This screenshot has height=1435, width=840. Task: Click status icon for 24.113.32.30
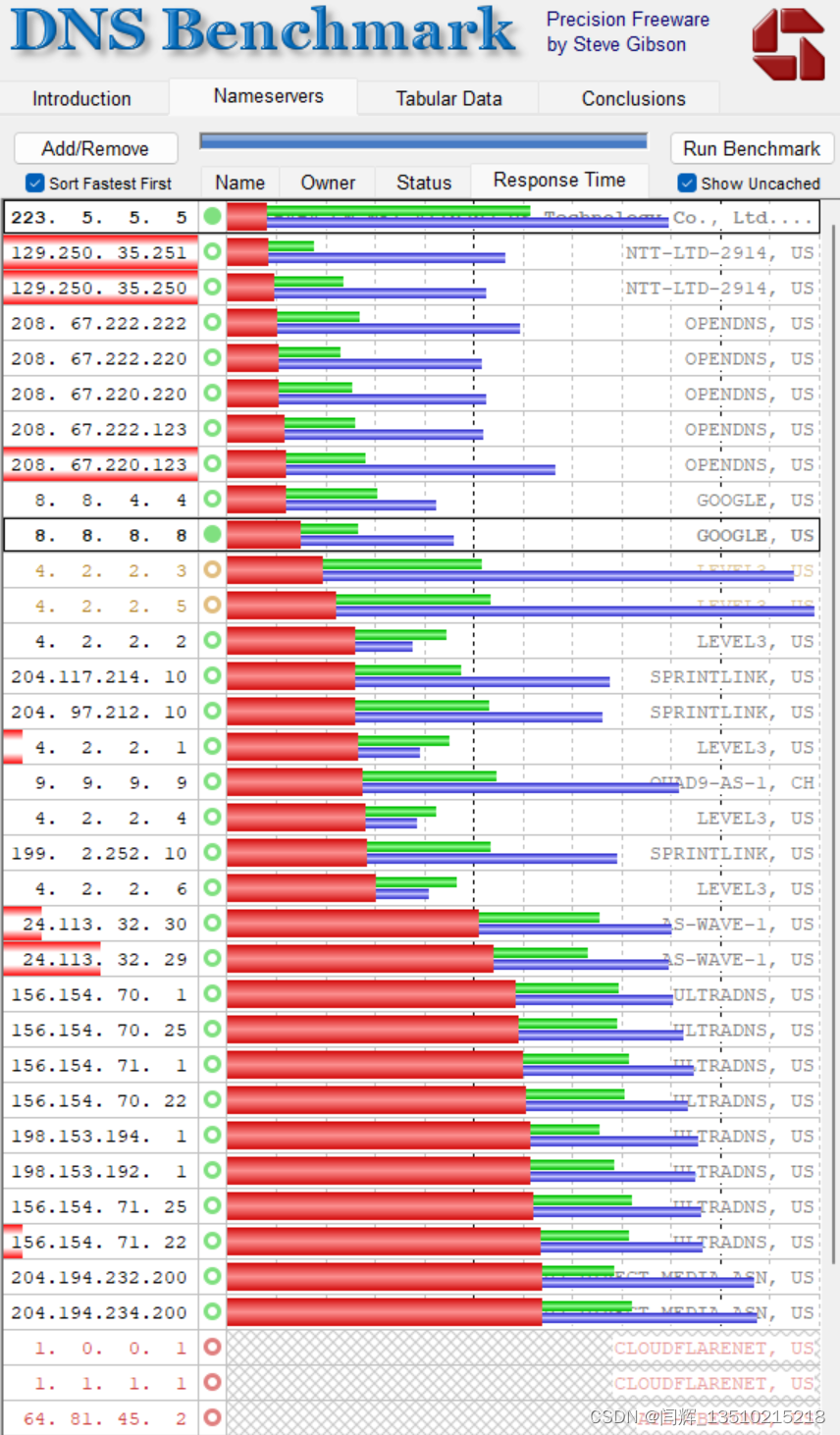212,923
